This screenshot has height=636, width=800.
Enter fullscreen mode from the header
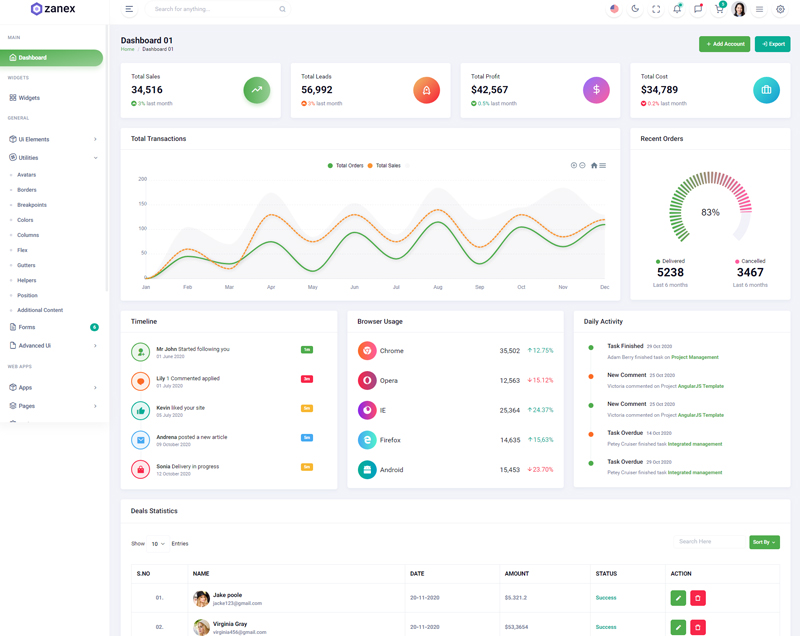click(x=656, y=9)
